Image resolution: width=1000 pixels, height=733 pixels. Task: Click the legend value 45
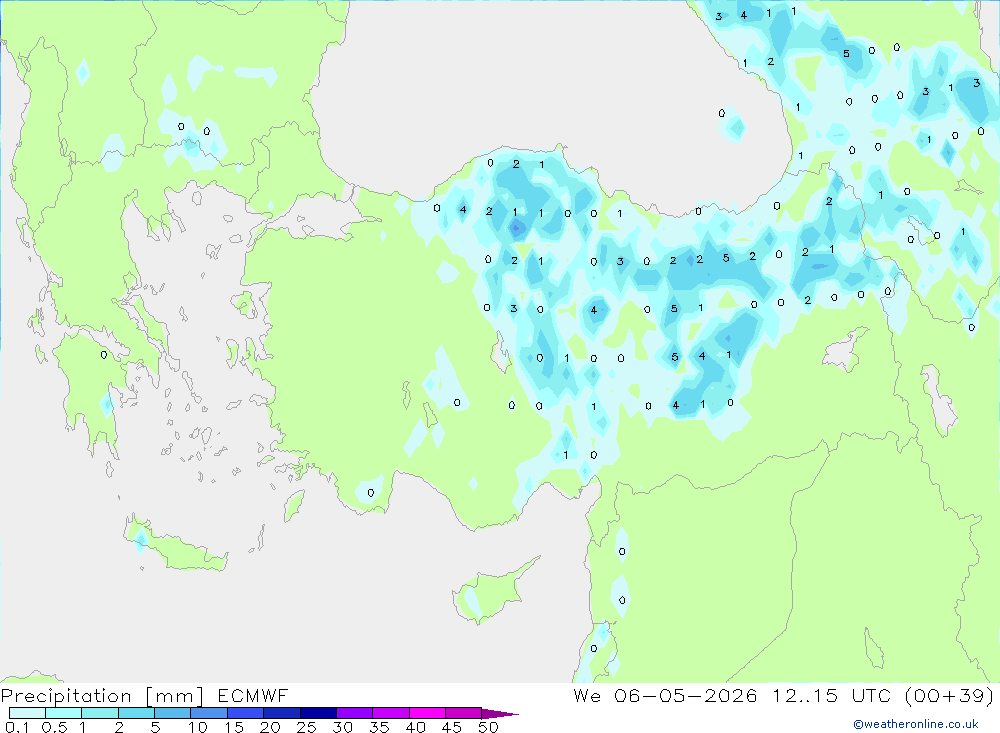452,727
